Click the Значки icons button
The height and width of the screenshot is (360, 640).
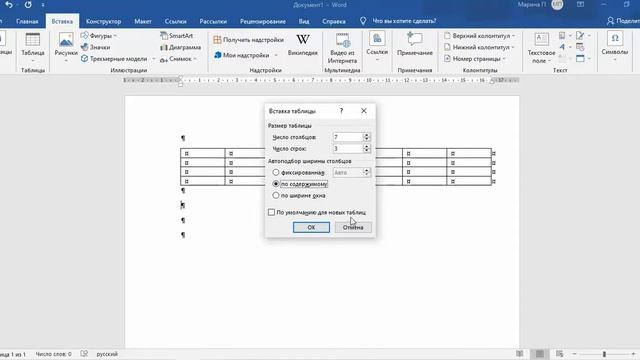96,47
